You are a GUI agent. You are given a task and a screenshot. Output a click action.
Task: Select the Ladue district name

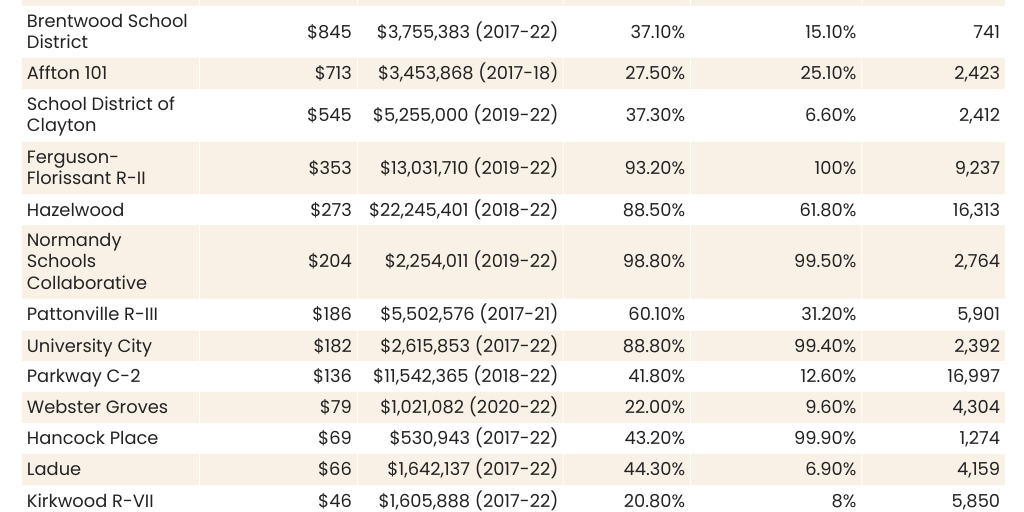(54, 469)
